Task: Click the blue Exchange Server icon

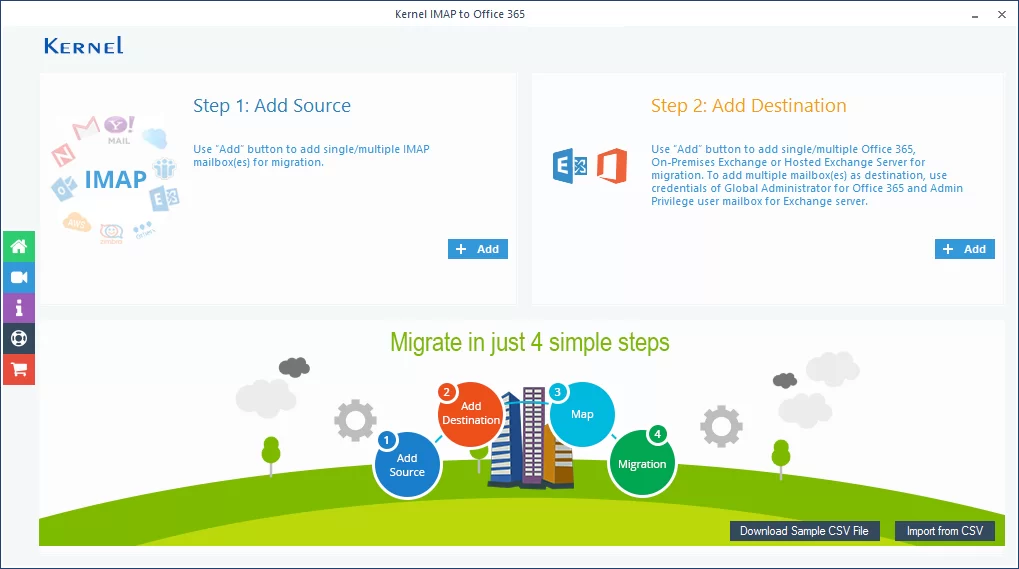Action: coord(570,166)
